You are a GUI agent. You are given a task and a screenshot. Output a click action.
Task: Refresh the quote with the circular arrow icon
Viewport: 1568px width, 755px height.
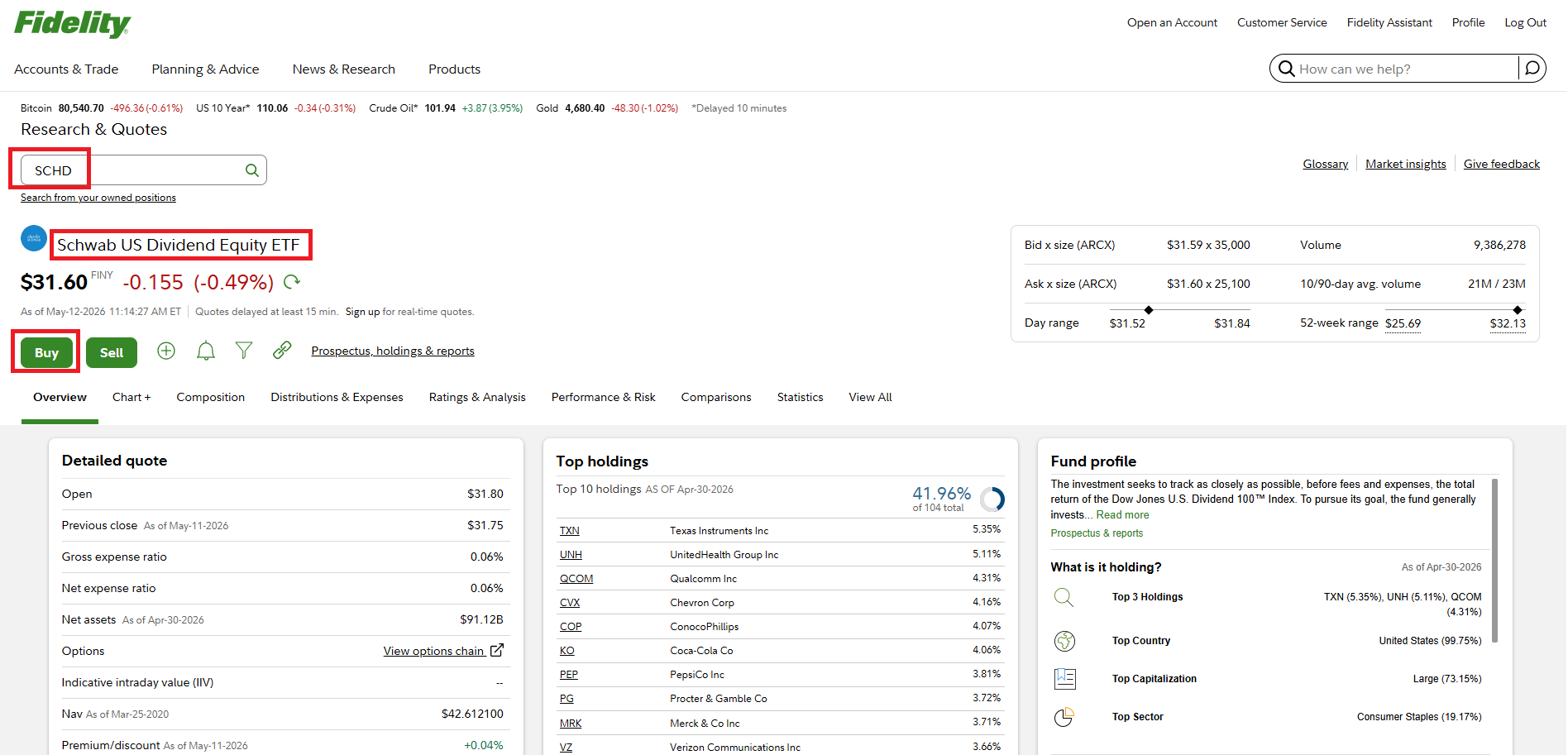292,282
